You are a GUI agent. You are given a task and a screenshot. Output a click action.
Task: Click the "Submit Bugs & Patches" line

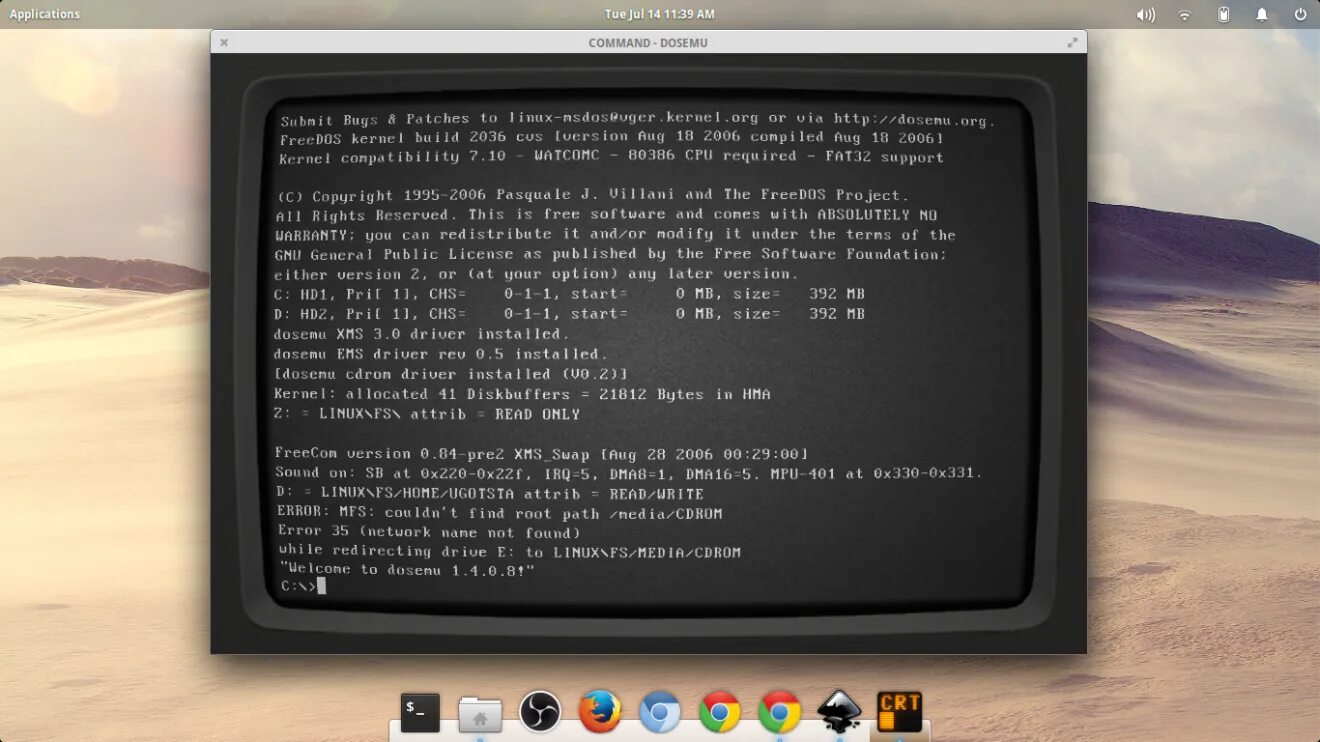[638, 119]
